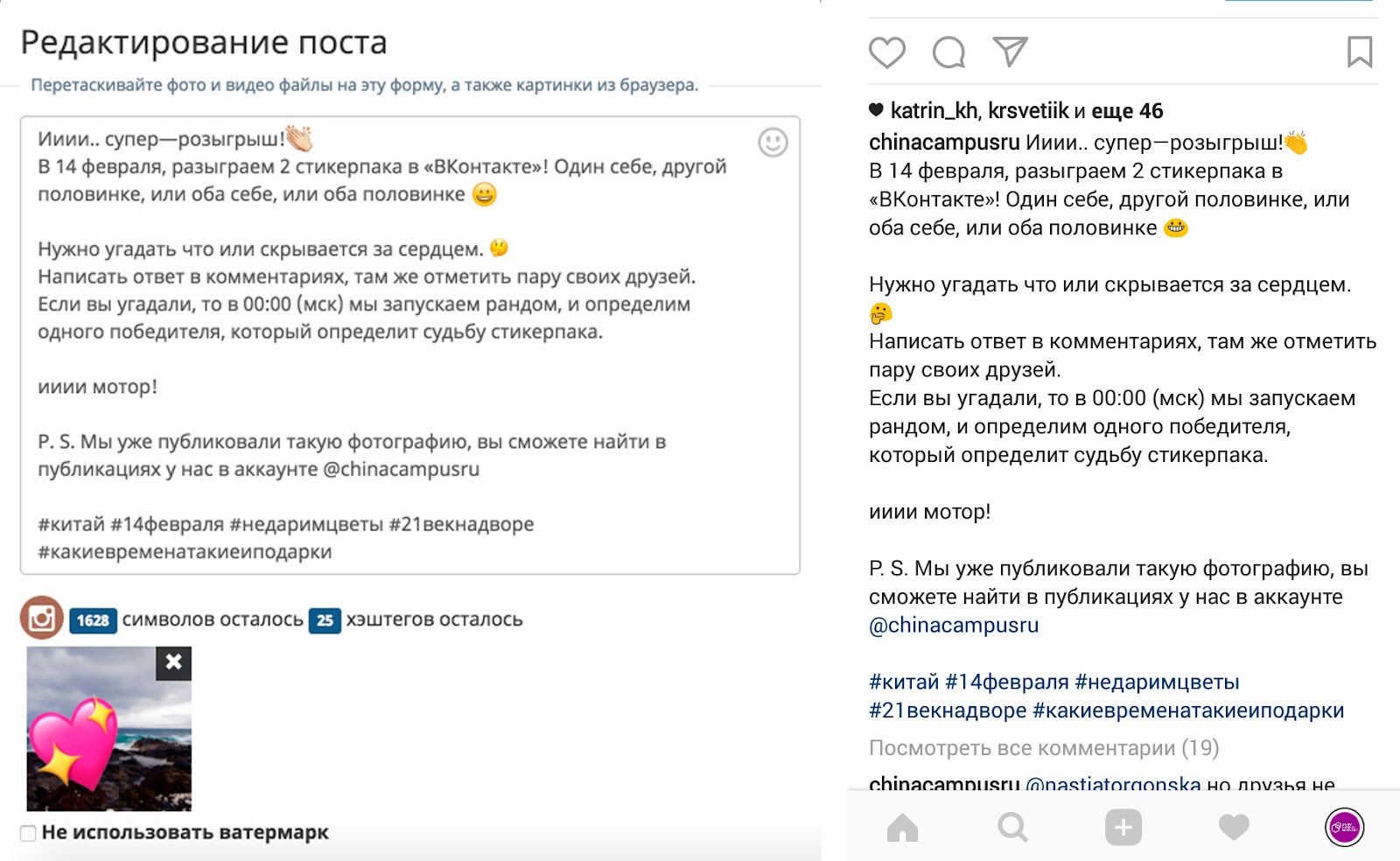Click the Instagram network icon under the editor
This screenshot has height=861, width=1400.
41,619
